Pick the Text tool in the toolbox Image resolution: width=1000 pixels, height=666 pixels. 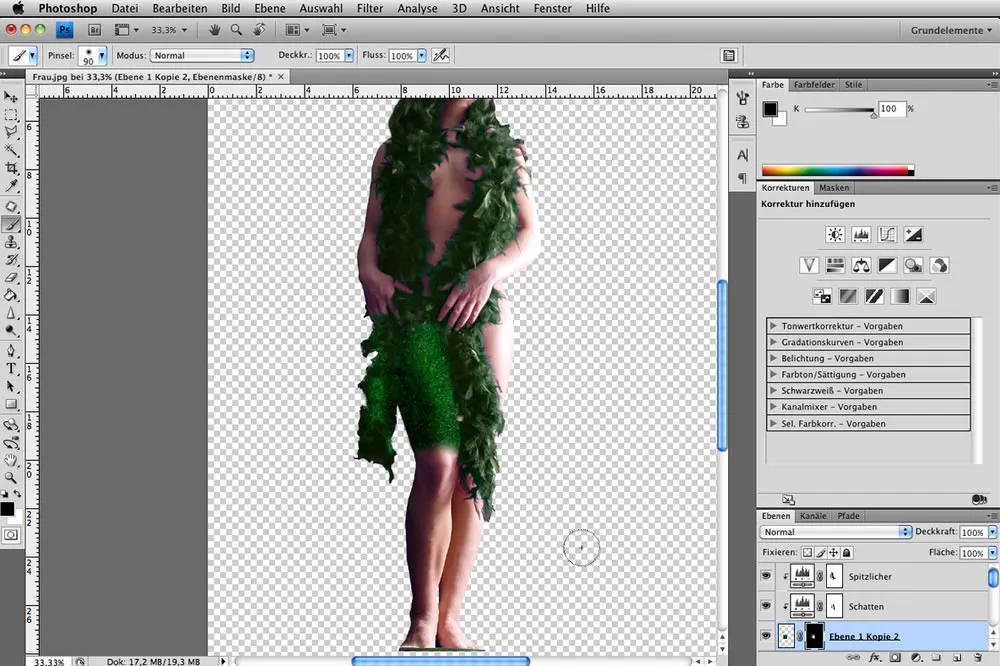[12, 368]
